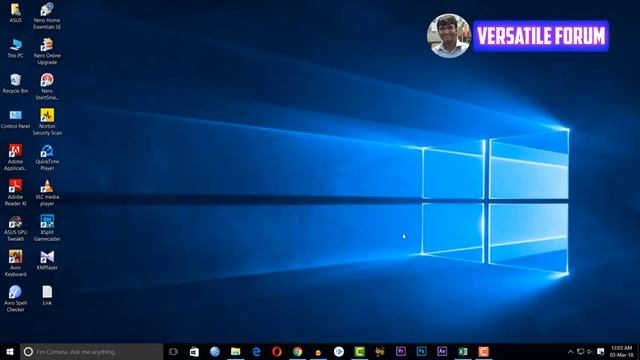Viewport: 640px width, 360px height.
Task: Open the network icon in system tray
Action: pos(580,351)
